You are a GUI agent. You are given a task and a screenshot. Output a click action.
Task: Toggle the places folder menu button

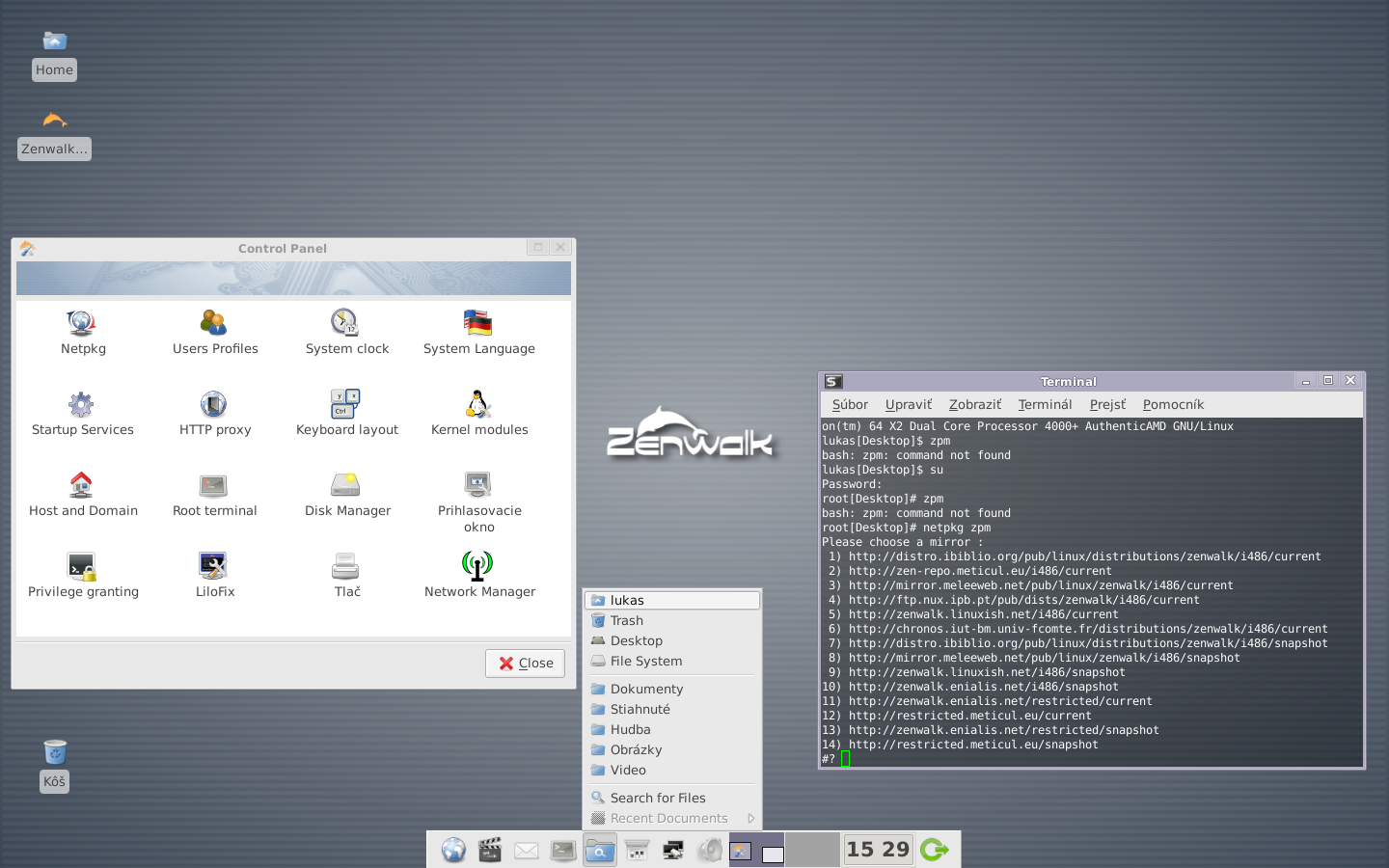pyautogui.click(x=600, y=850)
